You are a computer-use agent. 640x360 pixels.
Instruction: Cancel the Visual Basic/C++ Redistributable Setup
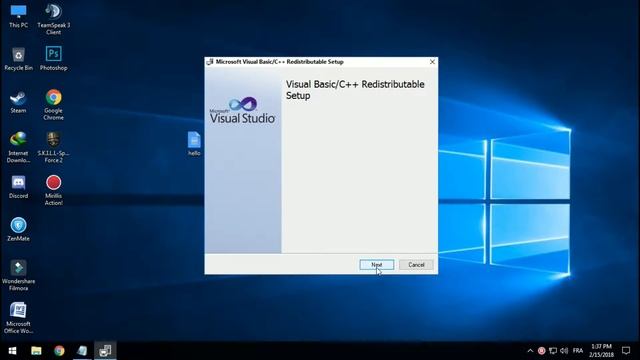[x=416, y=265]
